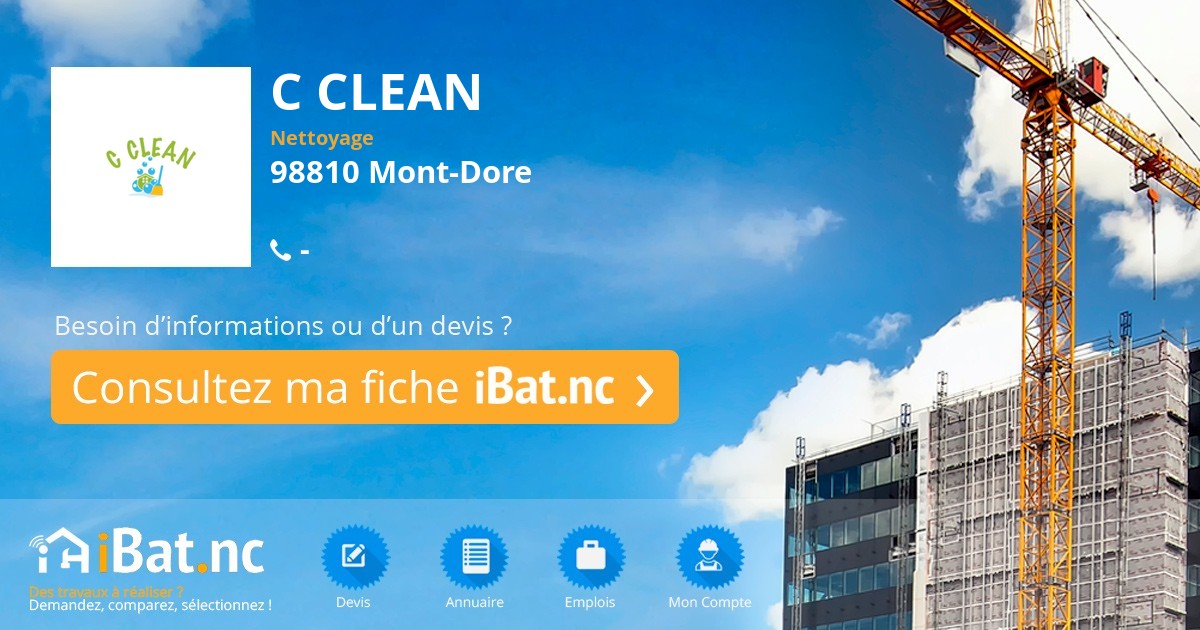Click the Annuaire label text

click(475, 603)
